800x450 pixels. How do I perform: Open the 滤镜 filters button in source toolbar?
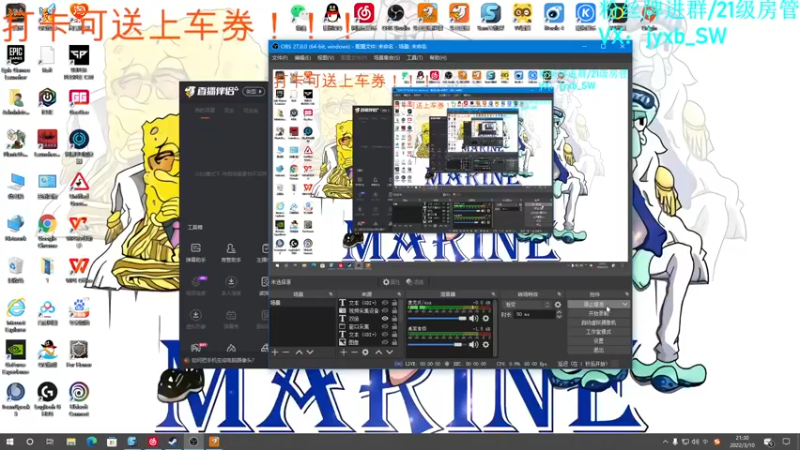point(415,282)
